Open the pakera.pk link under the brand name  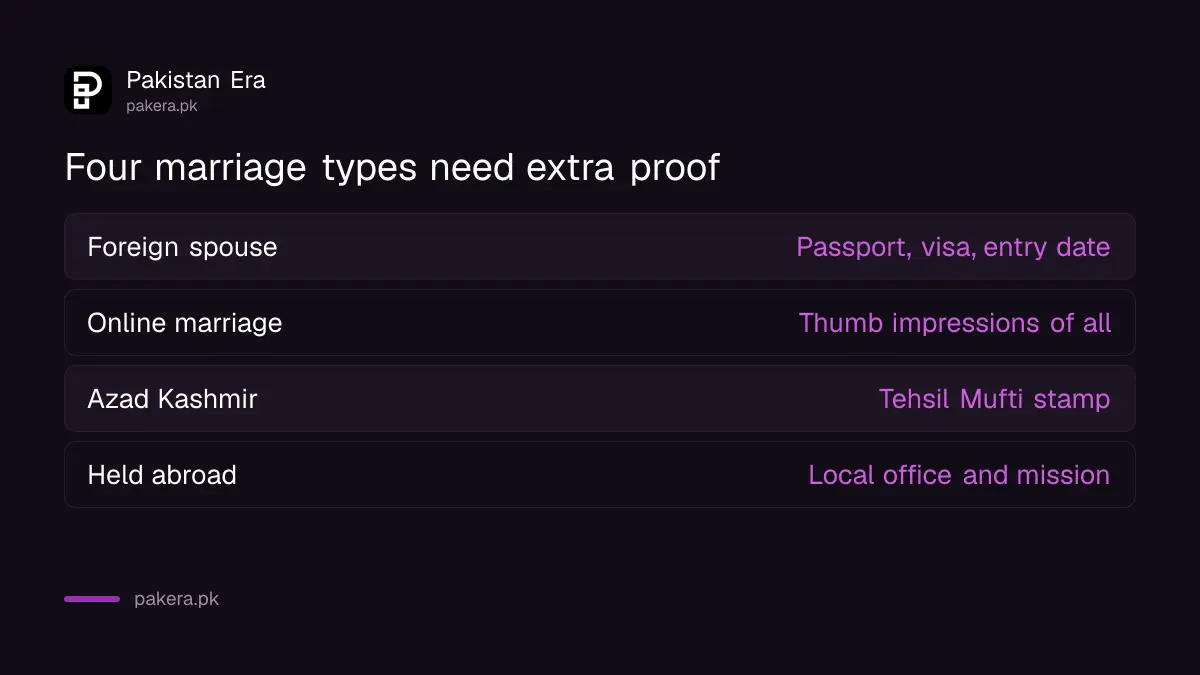[x=162, y=105]
